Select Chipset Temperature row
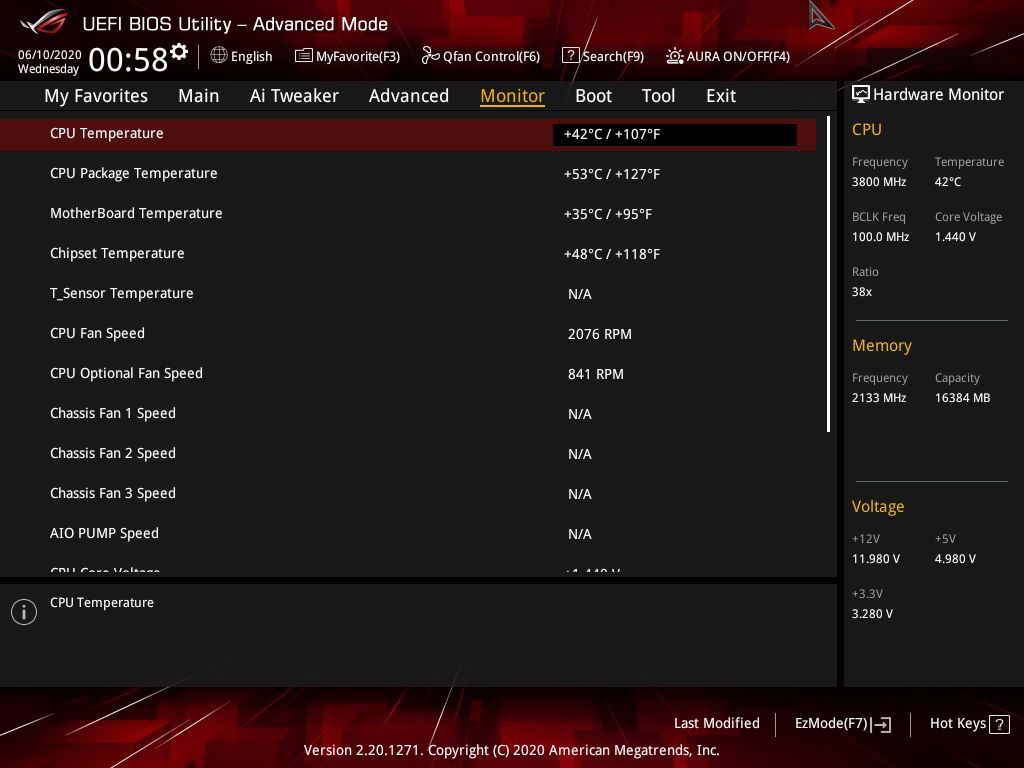This screenshot has width=1024, height=768. [x=408, y=253]
